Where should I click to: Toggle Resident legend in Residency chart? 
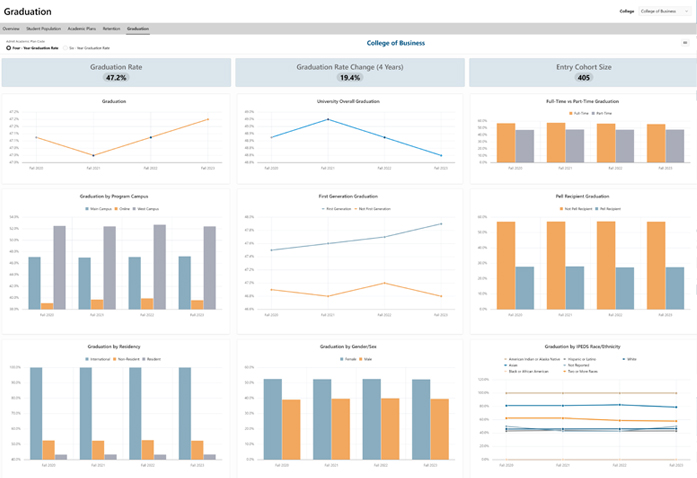coord(152,359)
